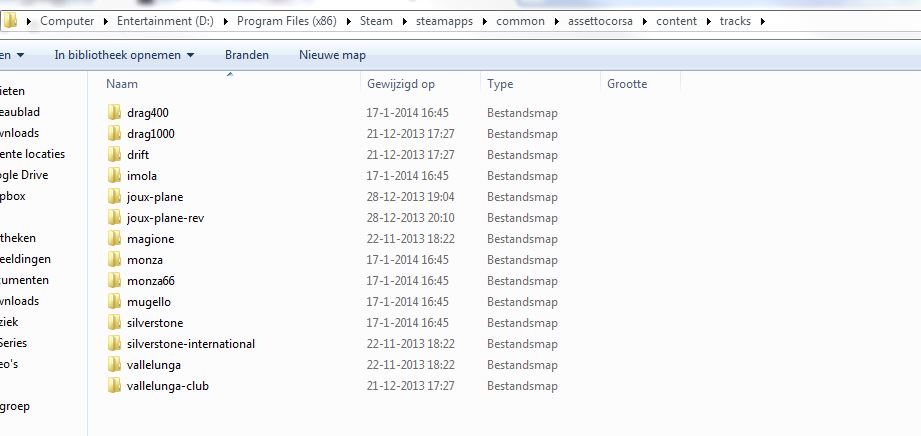921x436 pixels.
Task: Click the monza66 folder icon
Action: pos(114,281)
